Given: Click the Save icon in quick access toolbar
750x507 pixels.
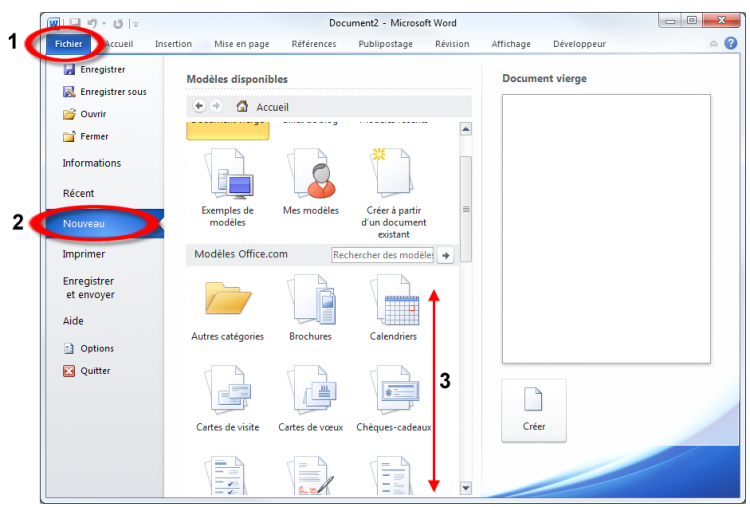Looking at the screenshot, I should [75, 23].
